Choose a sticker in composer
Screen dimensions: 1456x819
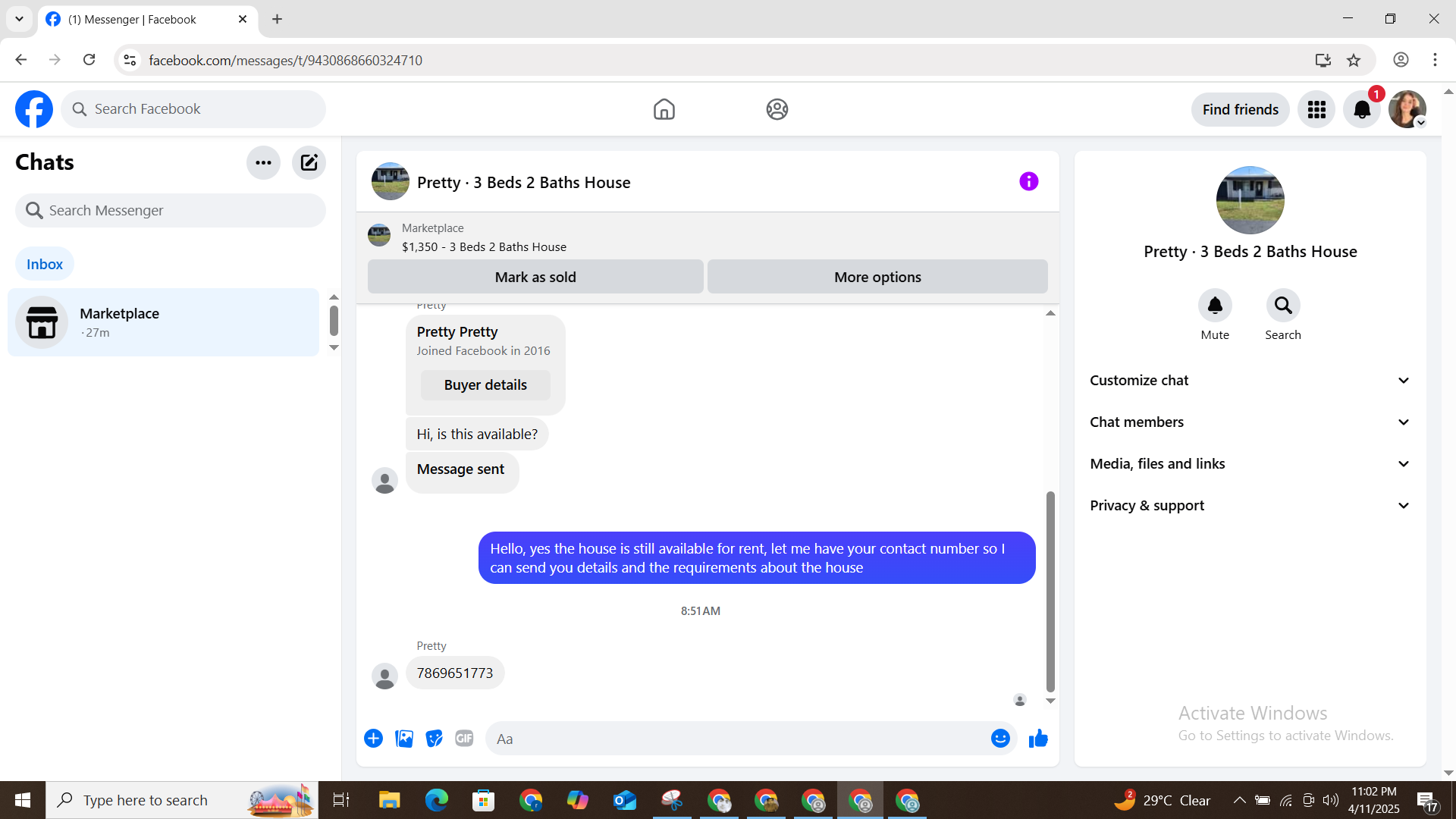point(434,739)
